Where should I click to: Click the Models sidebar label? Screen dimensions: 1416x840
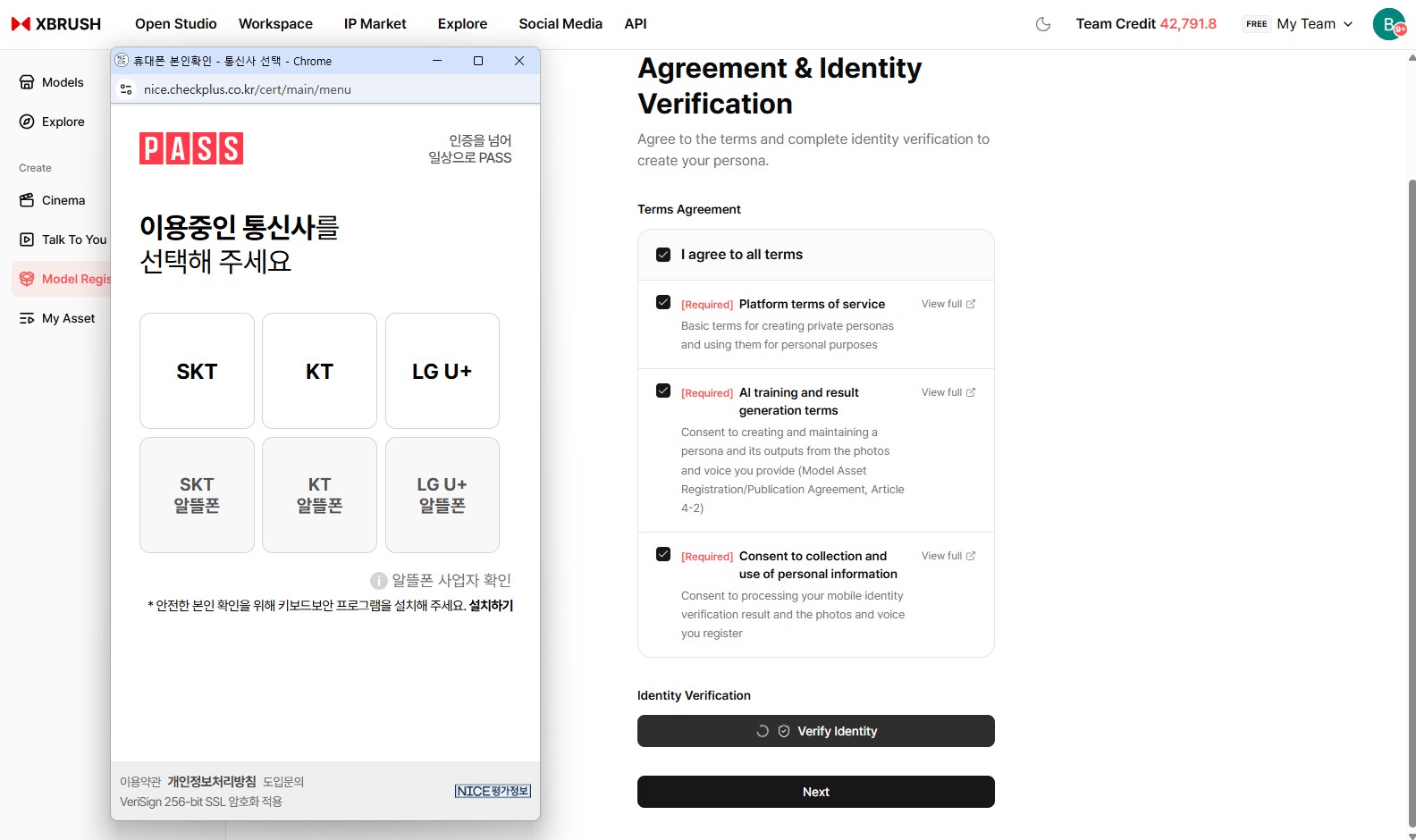(63, 82)
